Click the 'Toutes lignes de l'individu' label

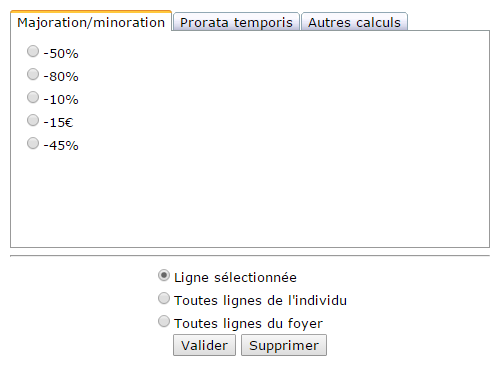260,300
